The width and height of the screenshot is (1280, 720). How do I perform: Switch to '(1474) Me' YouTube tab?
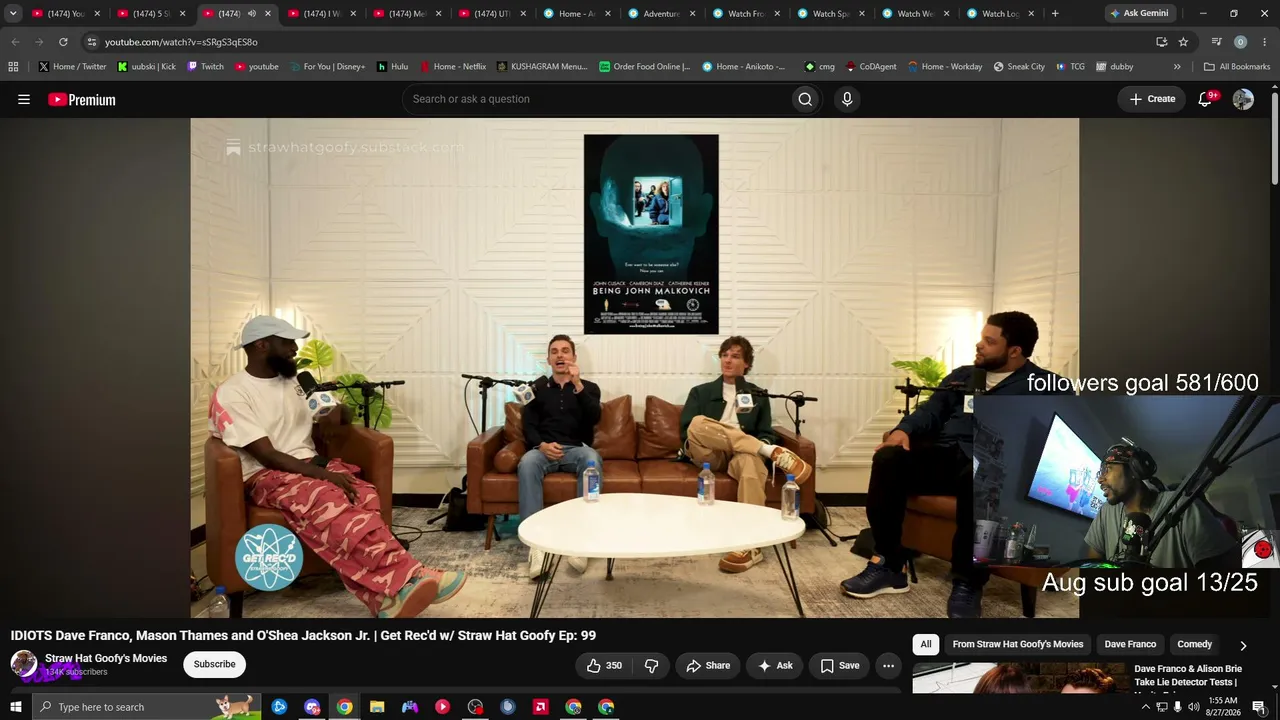click(x=407, y=14)
